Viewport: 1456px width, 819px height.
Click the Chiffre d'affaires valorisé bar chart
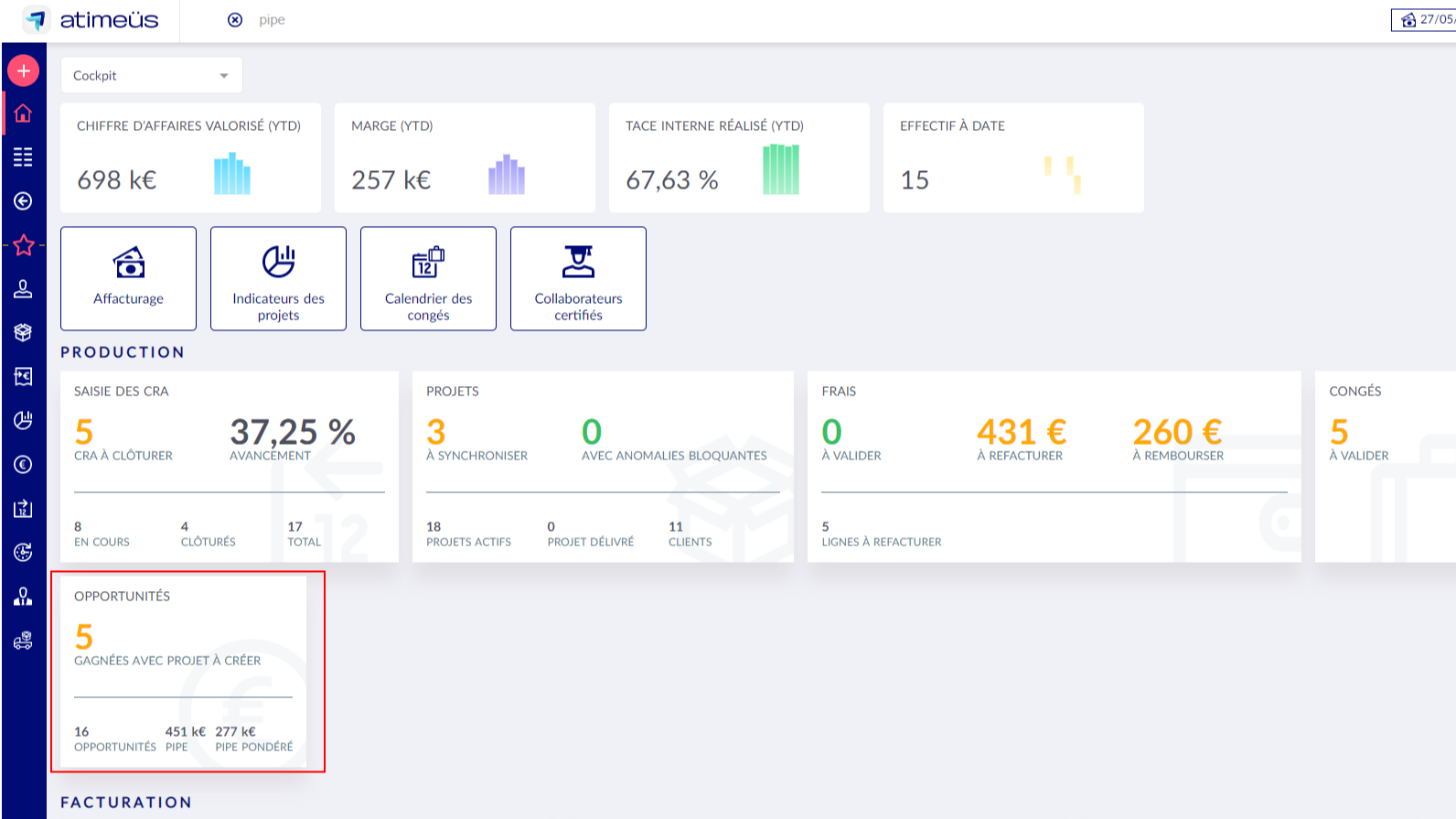pyautogui.click(x=232, y=174)
